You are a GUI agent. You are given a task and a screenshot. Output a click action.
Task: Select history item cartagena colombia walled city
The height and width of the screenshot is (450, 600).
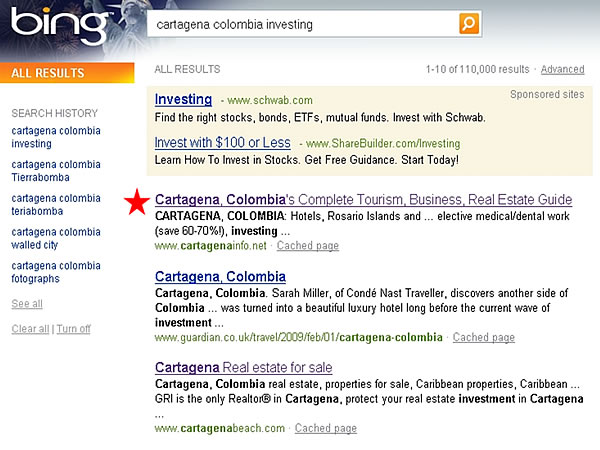coord(56,239)
